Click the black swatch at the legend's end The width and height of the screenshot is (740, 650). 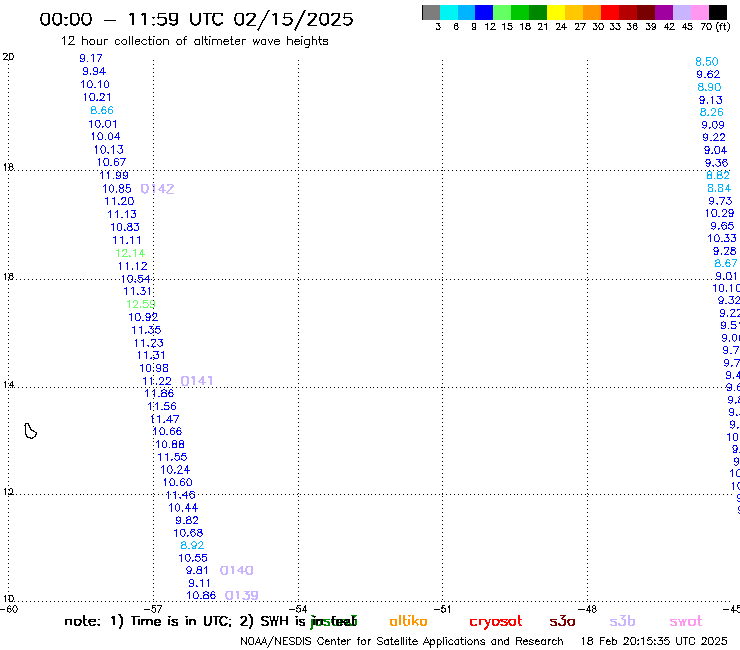(x=718, y=12)
